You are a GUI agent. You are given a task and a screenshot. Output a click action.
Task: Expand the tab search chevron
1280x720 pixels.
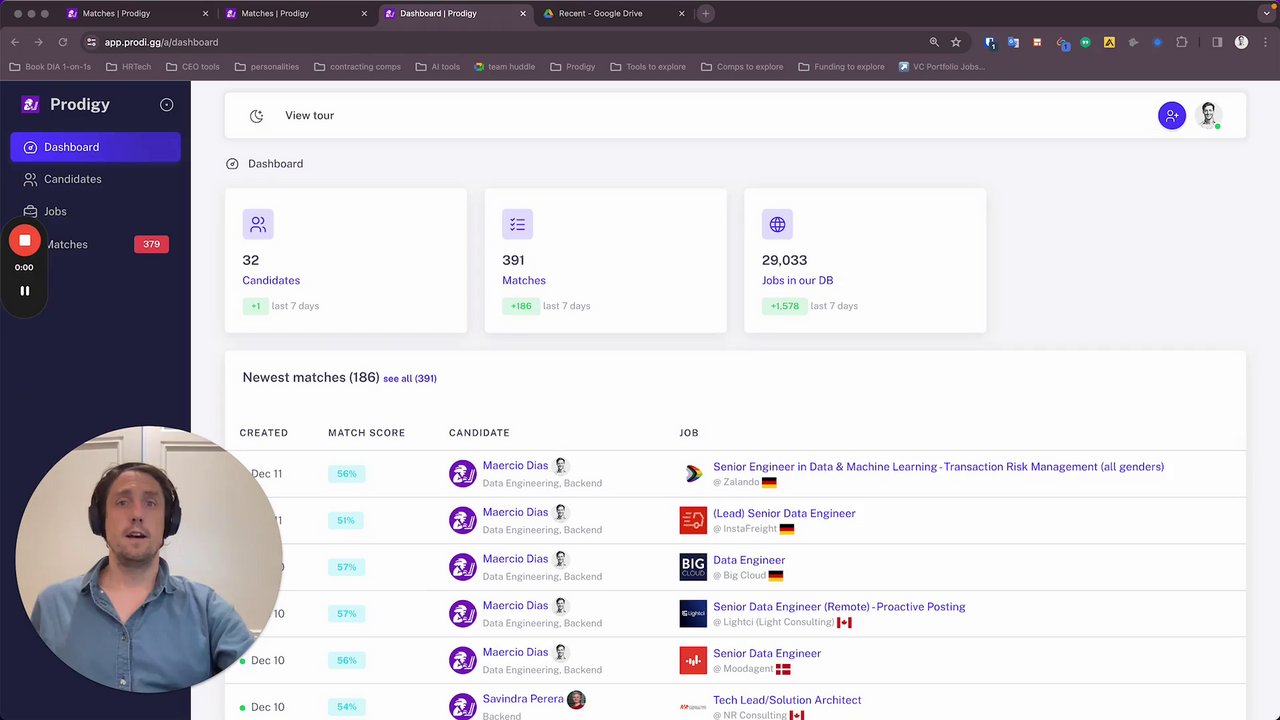click(x=1268, y=13)
